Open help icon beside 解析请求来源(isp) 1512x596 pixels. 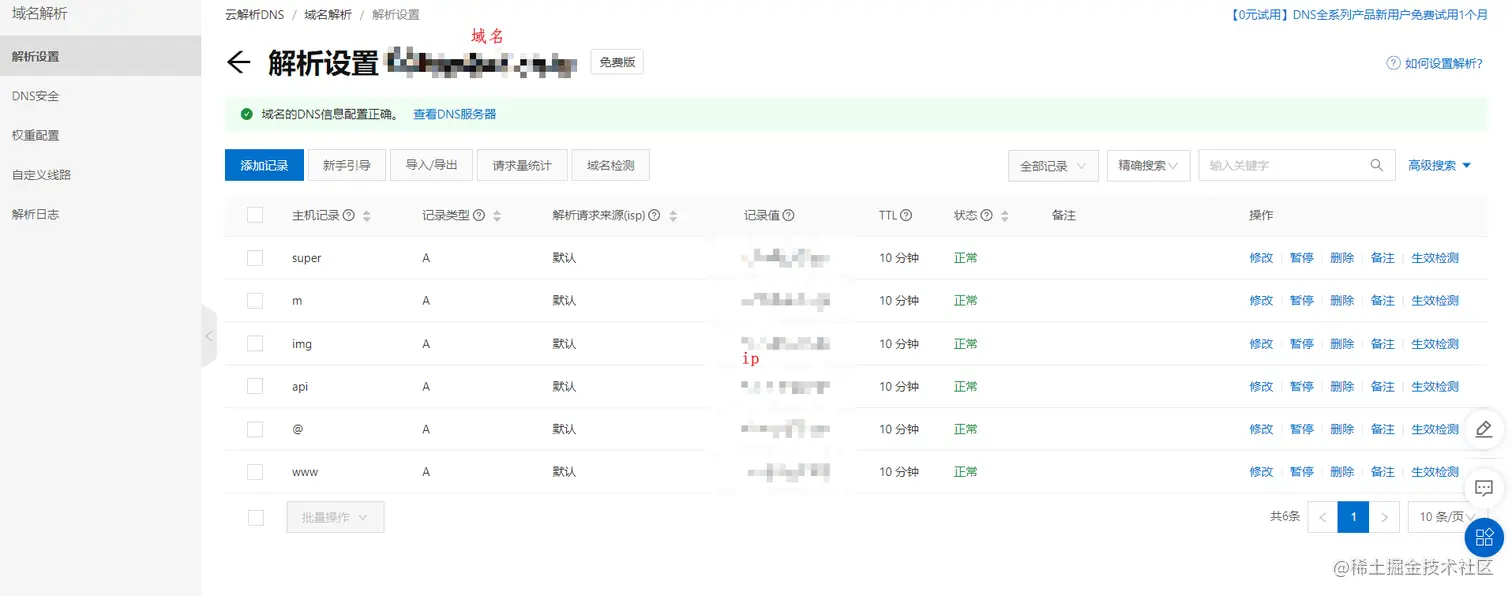pos(655,216)
